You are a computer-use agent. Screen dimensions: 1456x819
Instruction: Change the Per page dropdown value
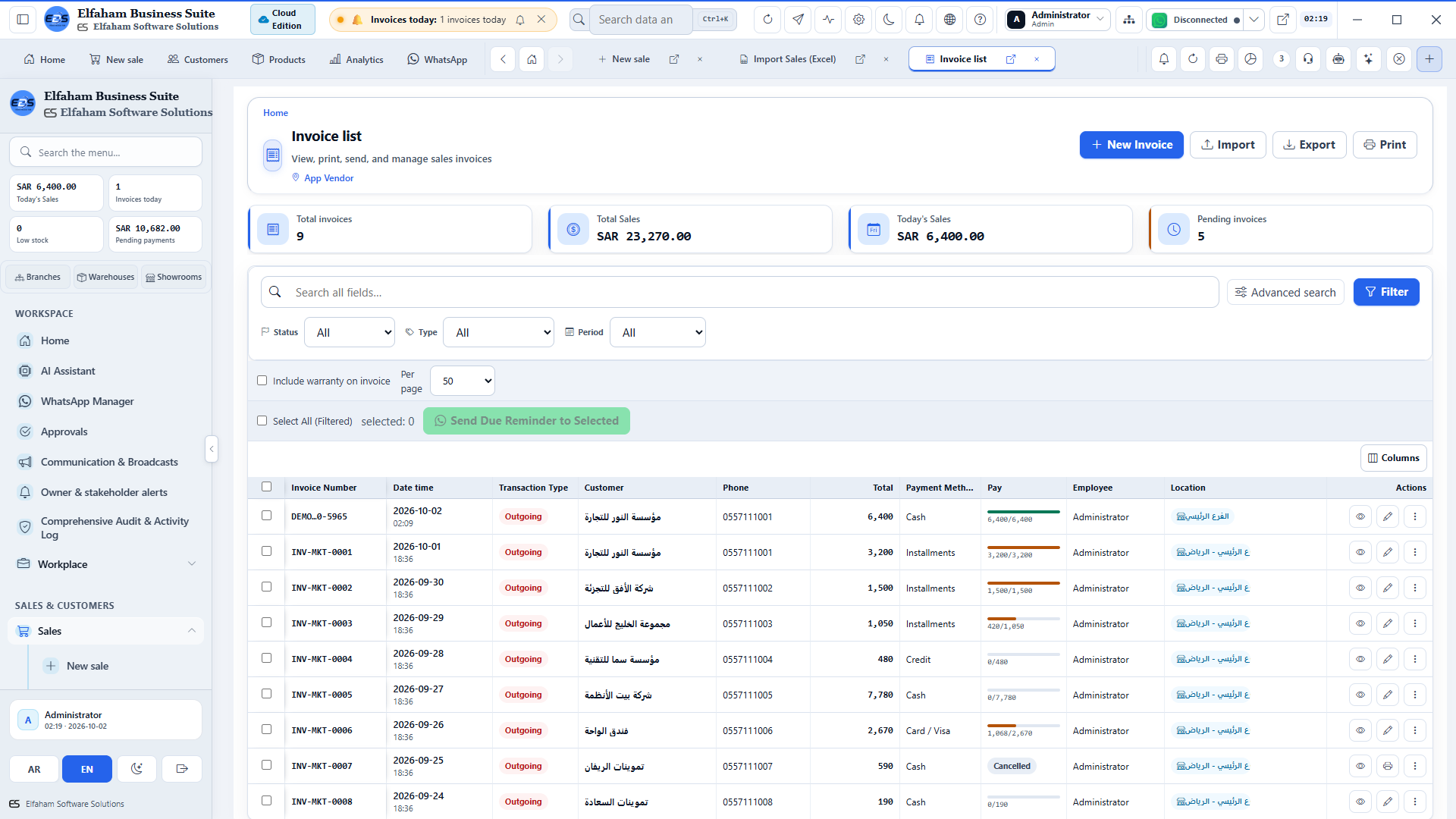463,381
